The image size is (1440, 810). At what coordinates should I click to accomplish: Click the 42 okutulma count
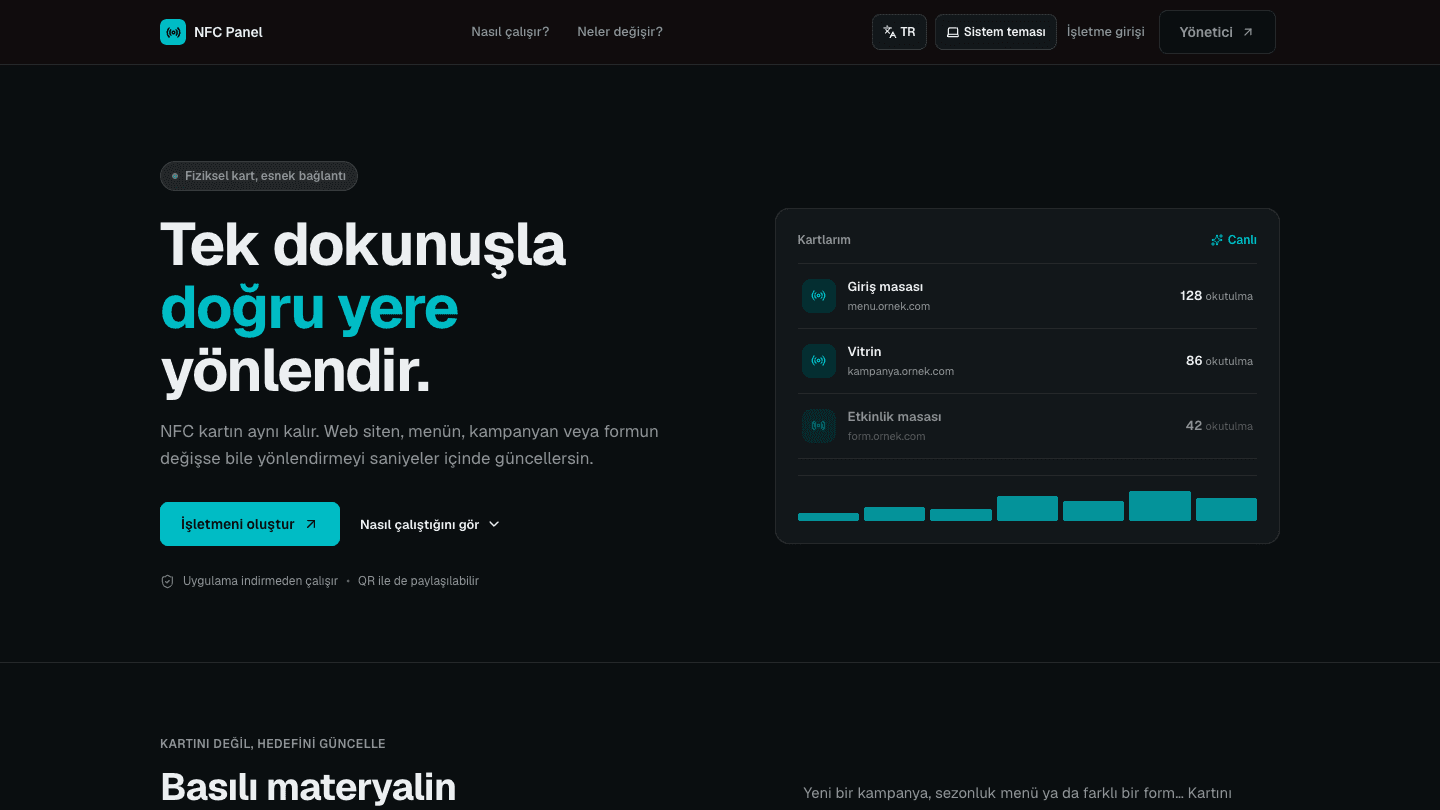[x=1219, y=426]
